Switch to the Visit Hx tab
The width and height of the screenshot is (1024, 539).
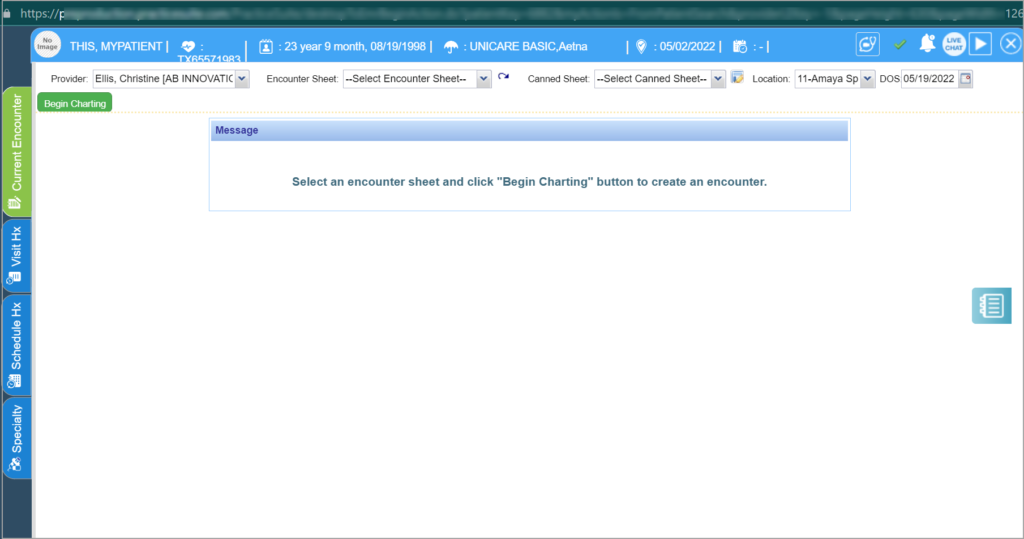tap(17, 256)
